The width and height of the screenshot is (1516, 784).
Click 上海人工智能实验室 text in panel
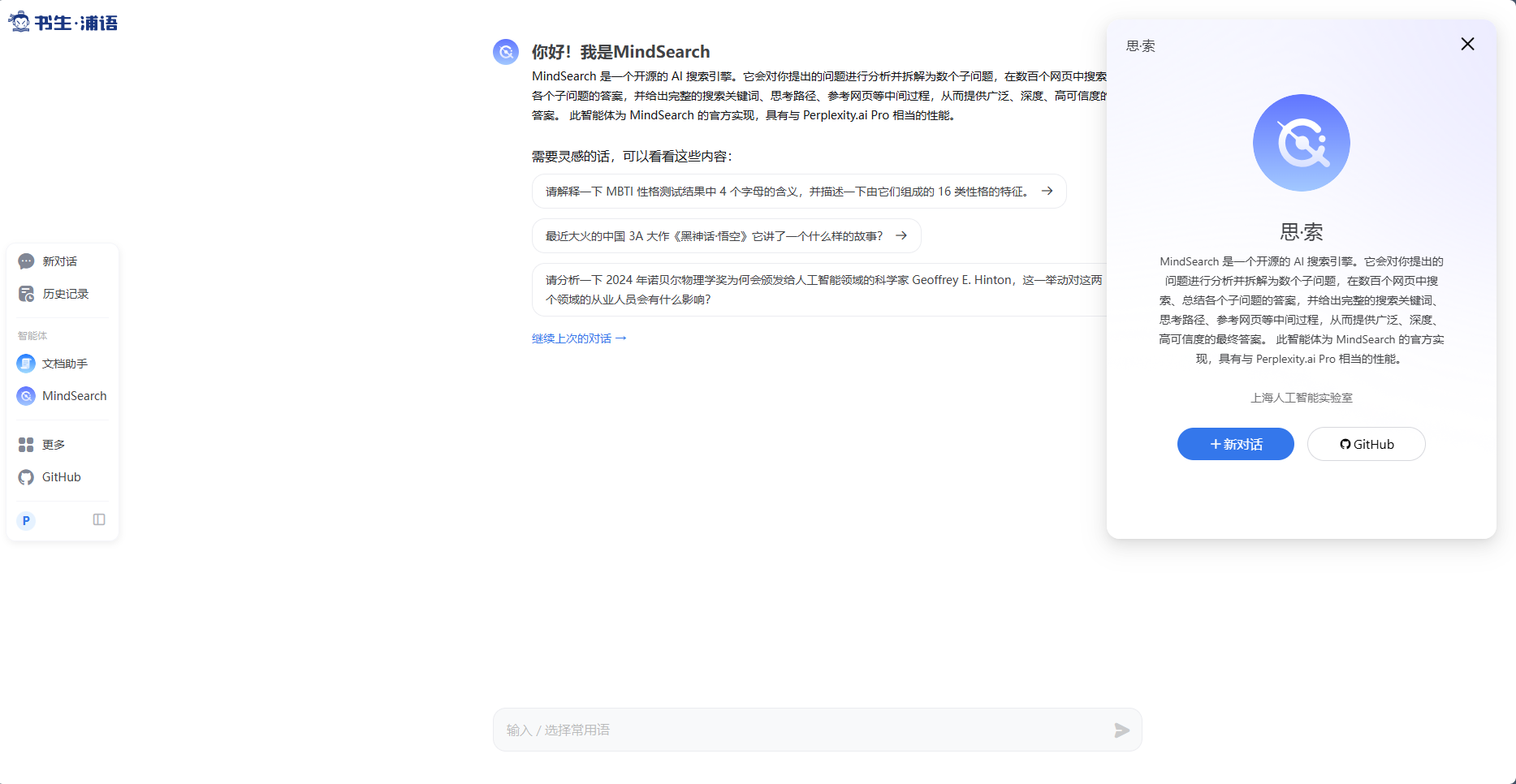tap(1301, 398)
